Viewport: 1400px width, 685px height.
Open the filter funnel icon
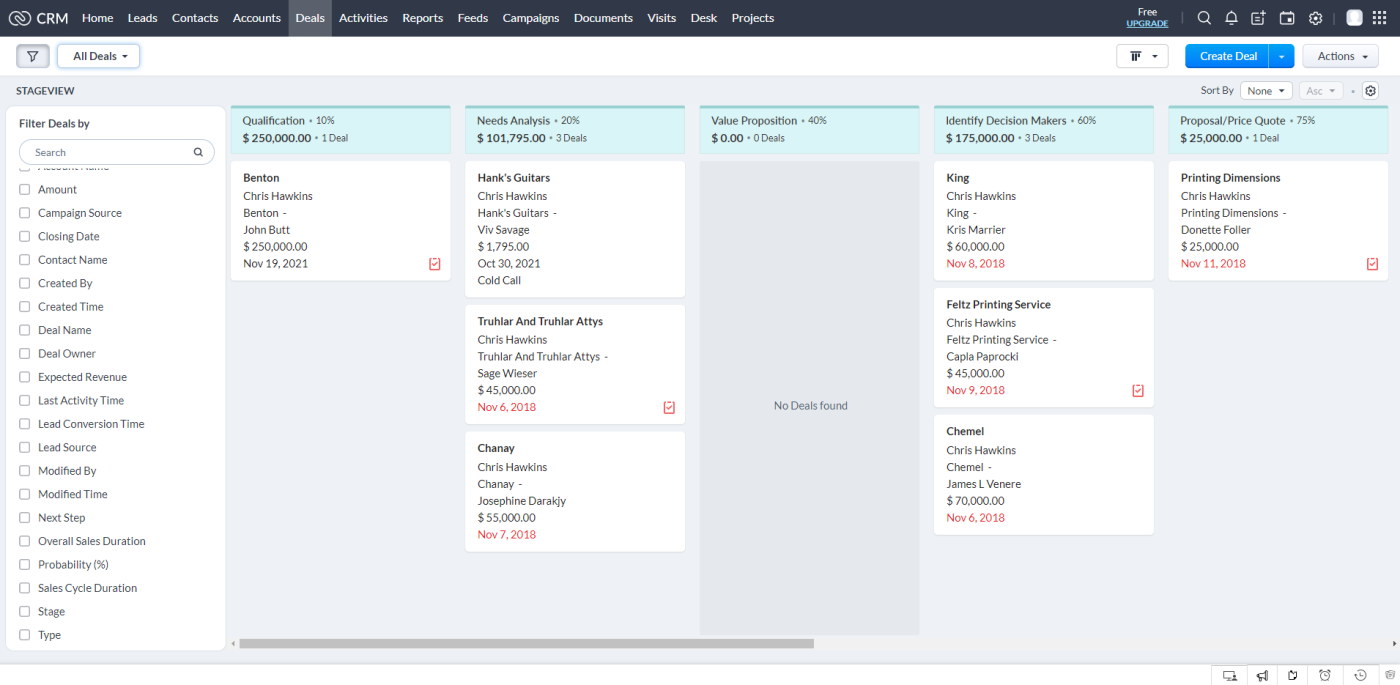click(x=32, y=56)
